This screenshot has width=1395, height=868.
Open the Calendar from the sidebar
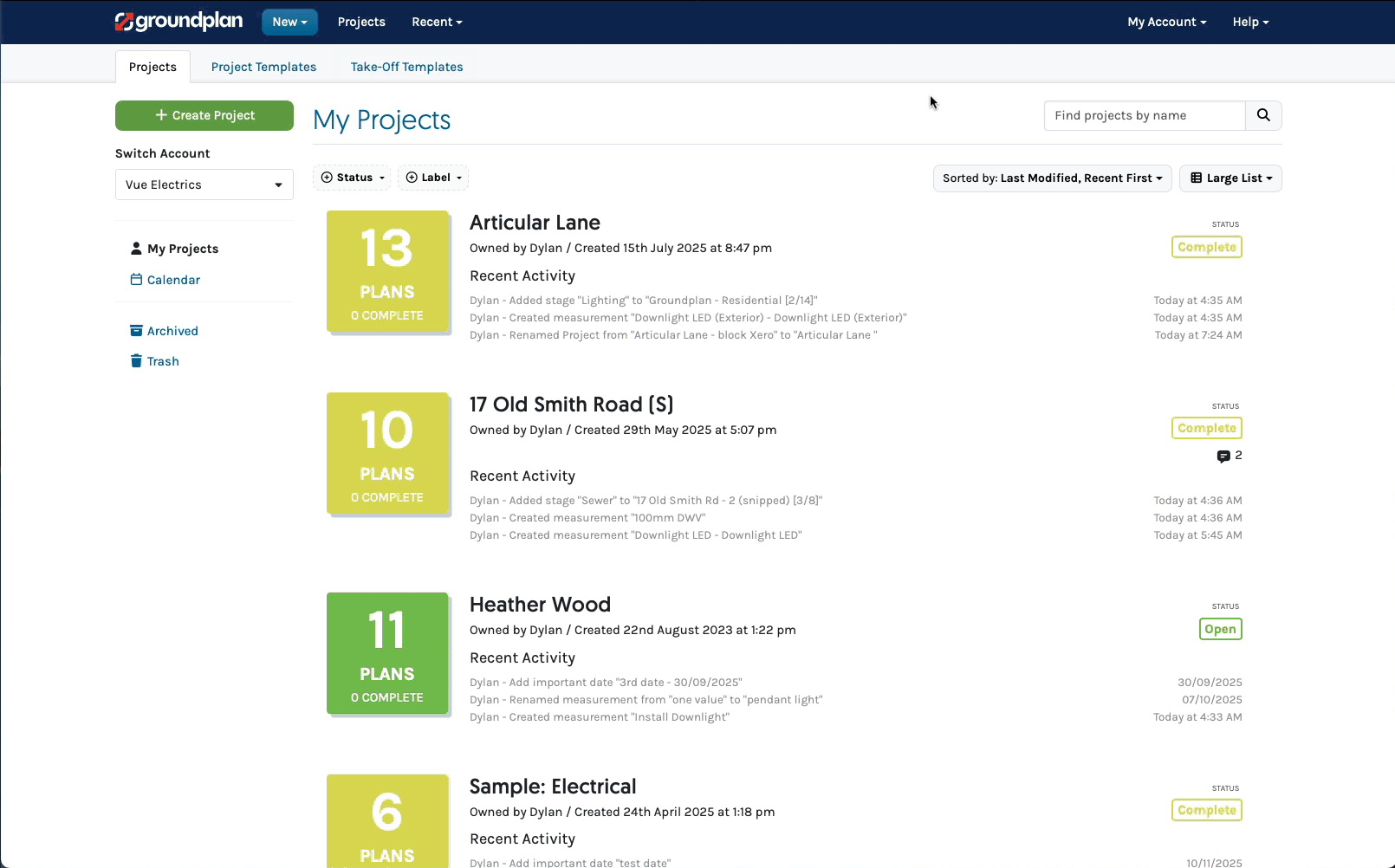(174, 280)
